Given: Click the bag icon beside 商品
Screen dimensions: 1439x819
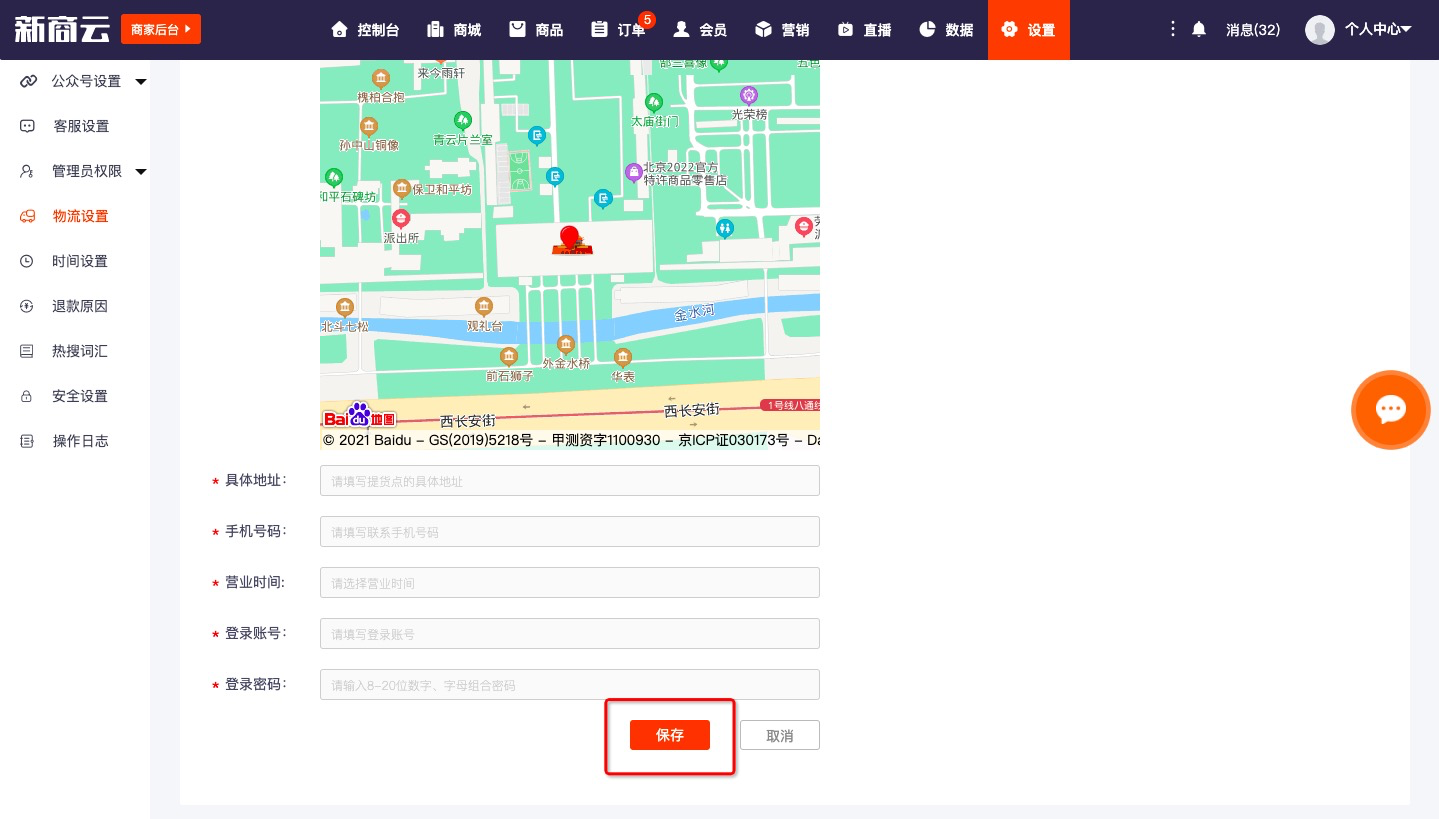Looking at the screenshot, I should [x=517, y=29].
